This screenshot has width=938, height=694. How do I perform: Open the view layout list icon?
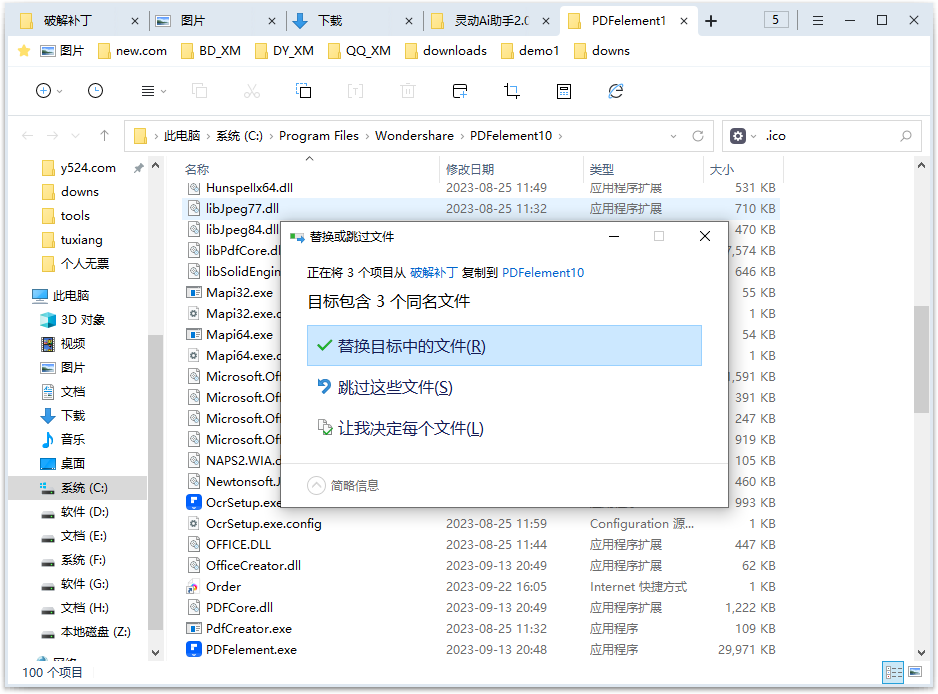click(148, 91)
